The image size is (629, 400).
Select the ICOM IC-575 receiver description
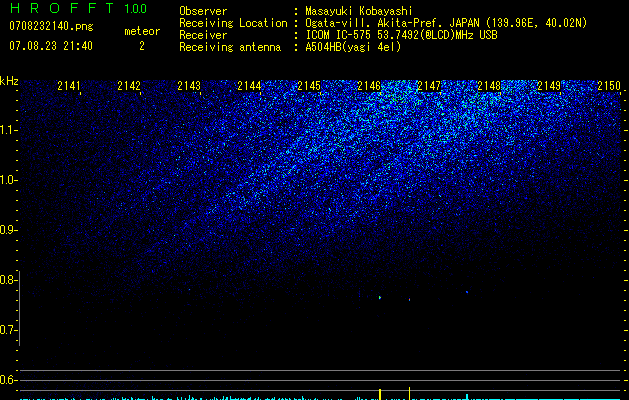[x=401, y=35]
